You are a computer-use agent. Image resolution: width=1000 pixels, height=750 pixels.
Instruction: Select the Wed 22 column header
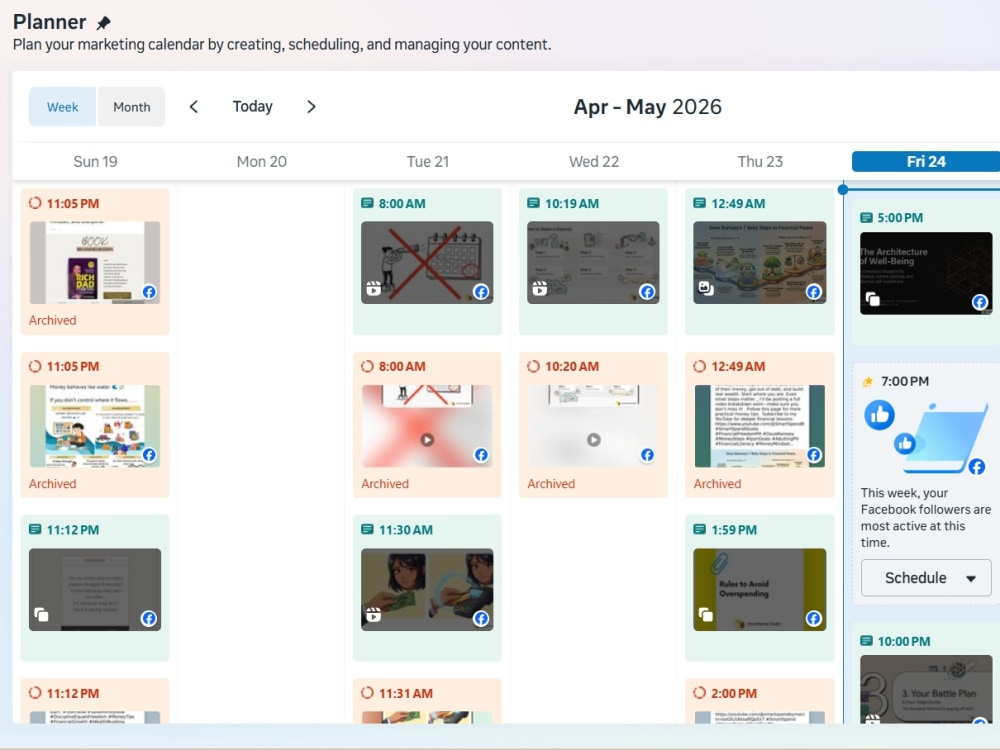[594, 161]
